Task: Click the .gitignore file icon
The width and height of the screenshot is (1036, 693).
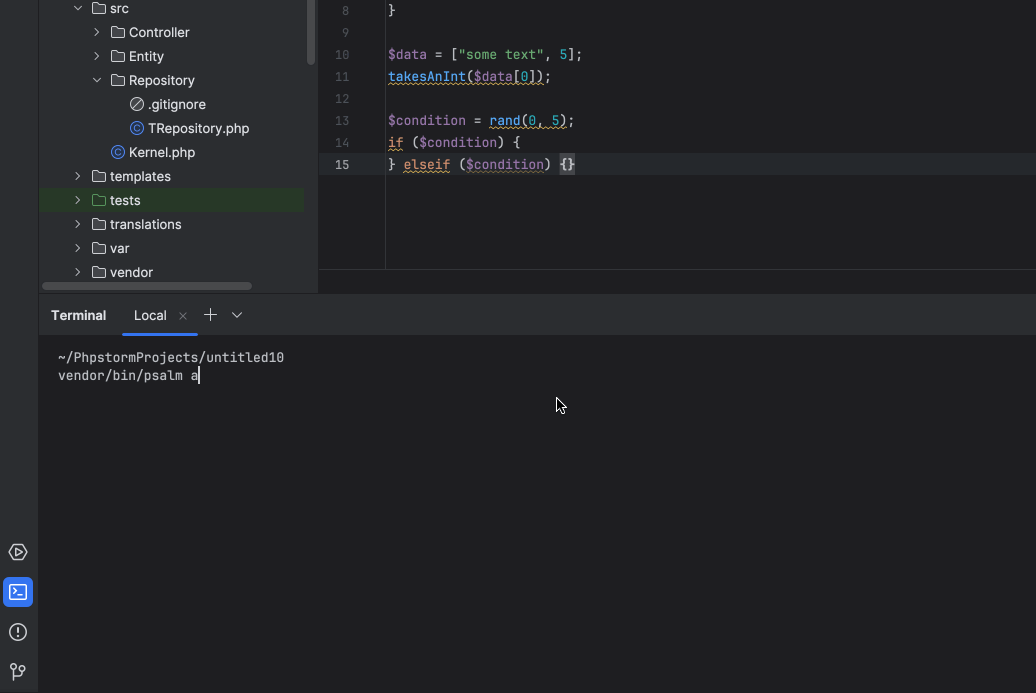Action: tap(137, 104)
